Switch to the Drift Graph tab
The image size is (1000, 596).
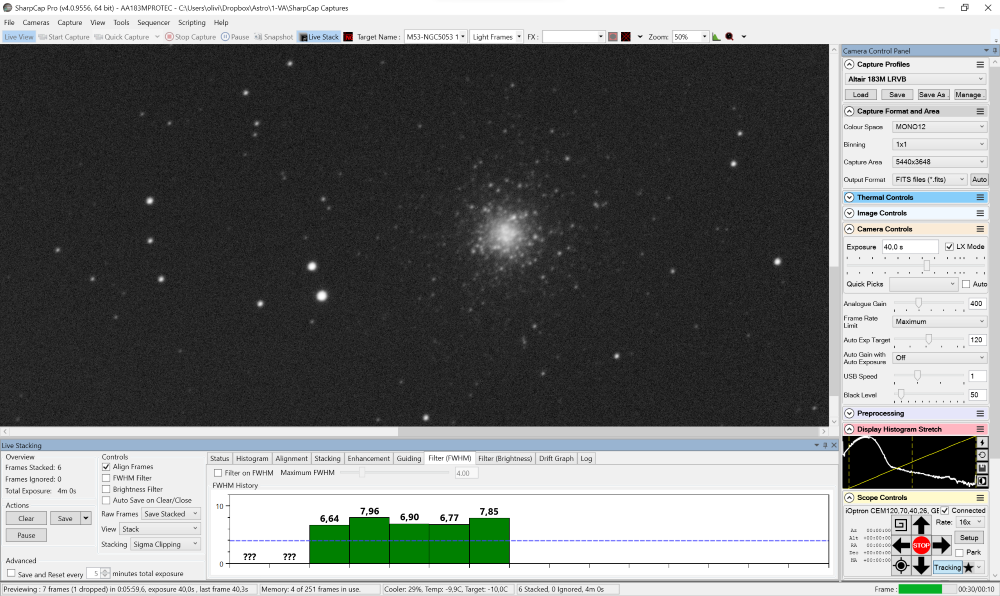pos(556,458)
